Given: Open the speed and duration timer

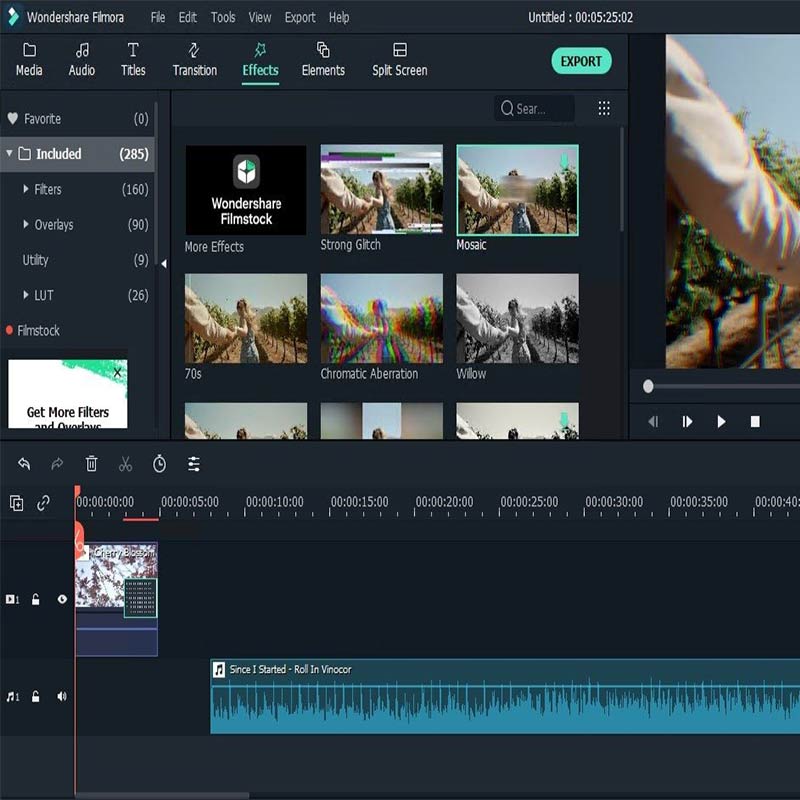Looking at the screenshot, I should coord(159,464).
